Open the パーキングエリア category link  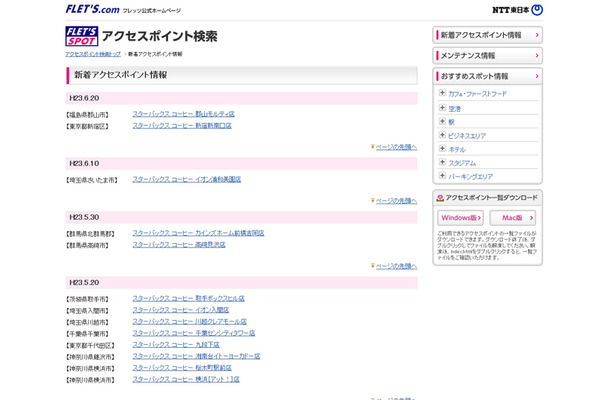[470, 177]
